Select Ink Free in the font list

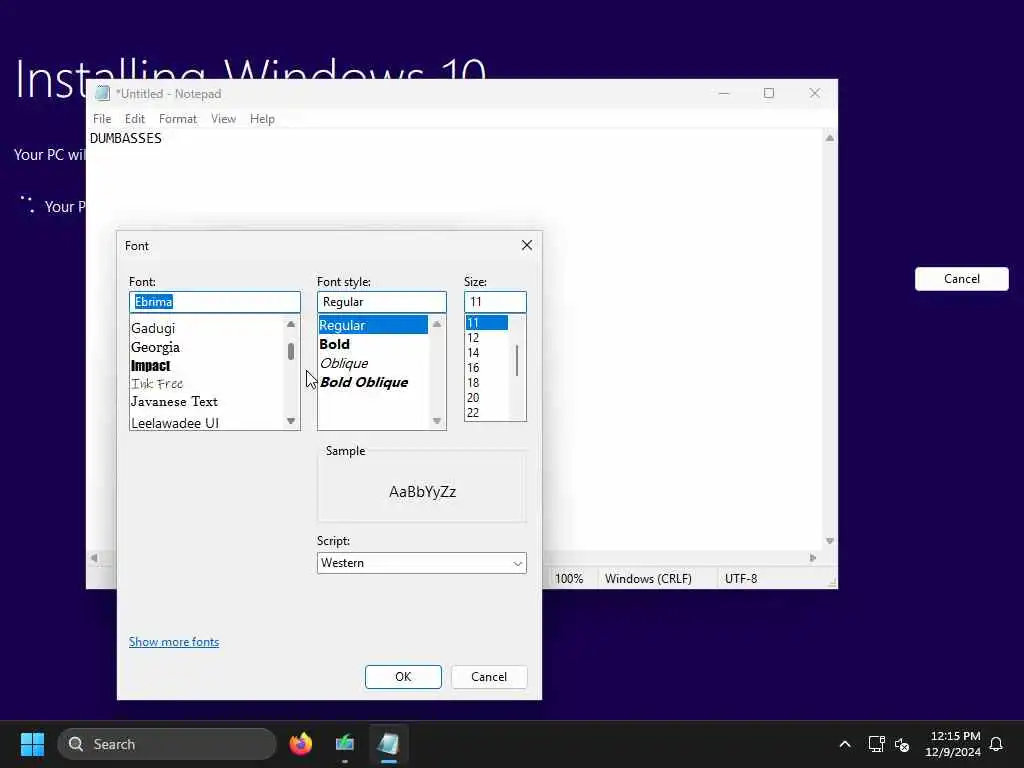157,383
